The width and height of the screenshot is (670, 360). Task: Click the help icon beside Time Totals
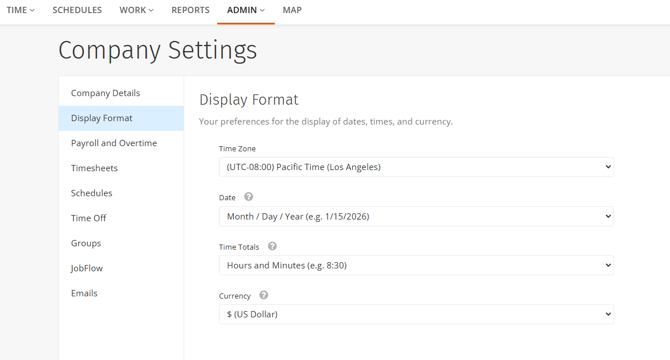coord(272,246)
